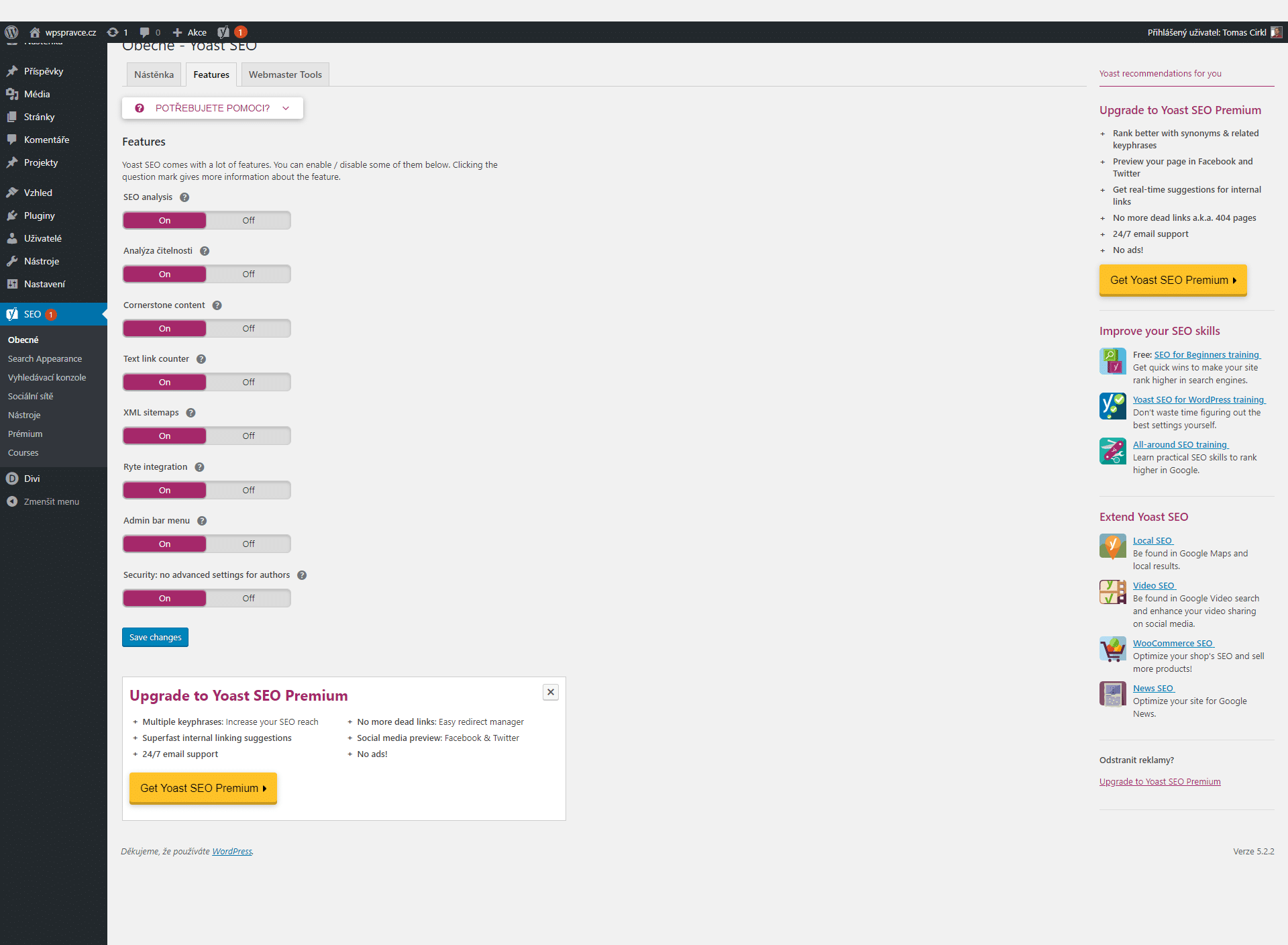This screenshot has width=1288, height=945.
Task: Close the Upgrade to Premium banner
Action: coord(551,692)
